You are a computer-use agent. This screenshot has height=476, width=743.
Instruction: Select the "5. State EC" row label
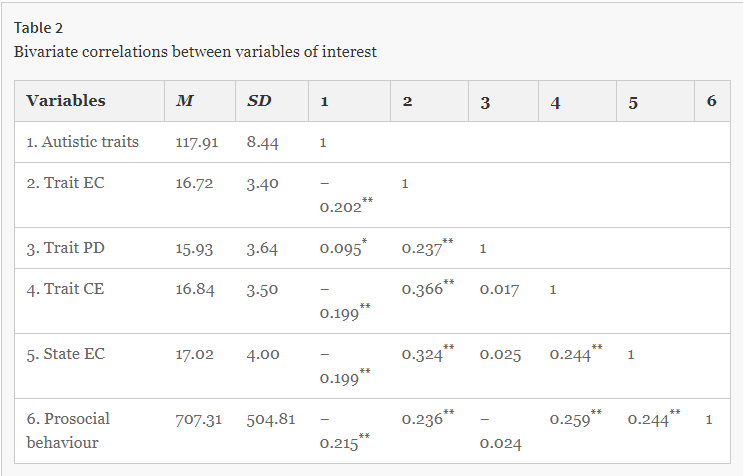click(69, 354)
